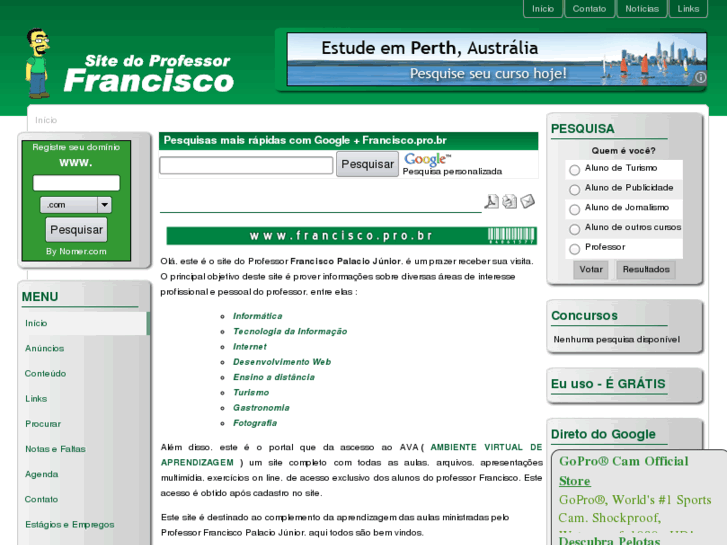Select 'Professor' radio option in poll
This screenshot has width=727, height=545.
574,249
